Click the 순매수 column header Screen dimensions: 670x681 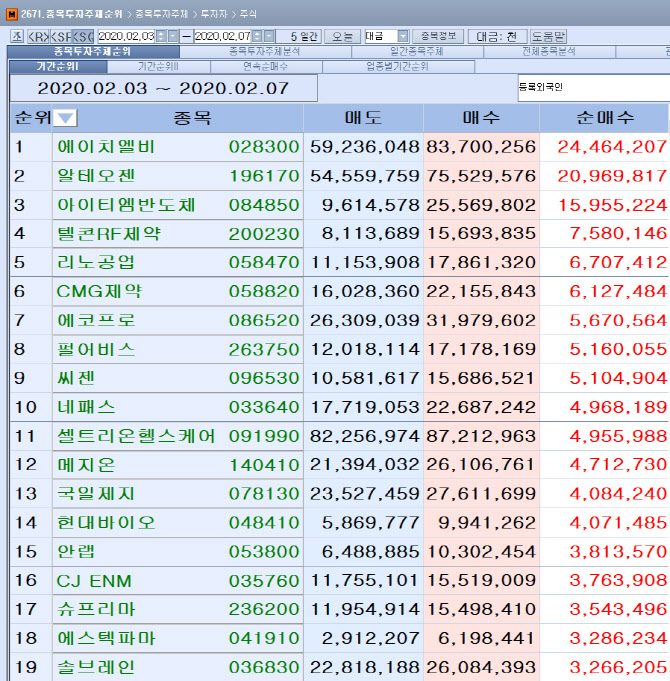[x=604, y=118]
